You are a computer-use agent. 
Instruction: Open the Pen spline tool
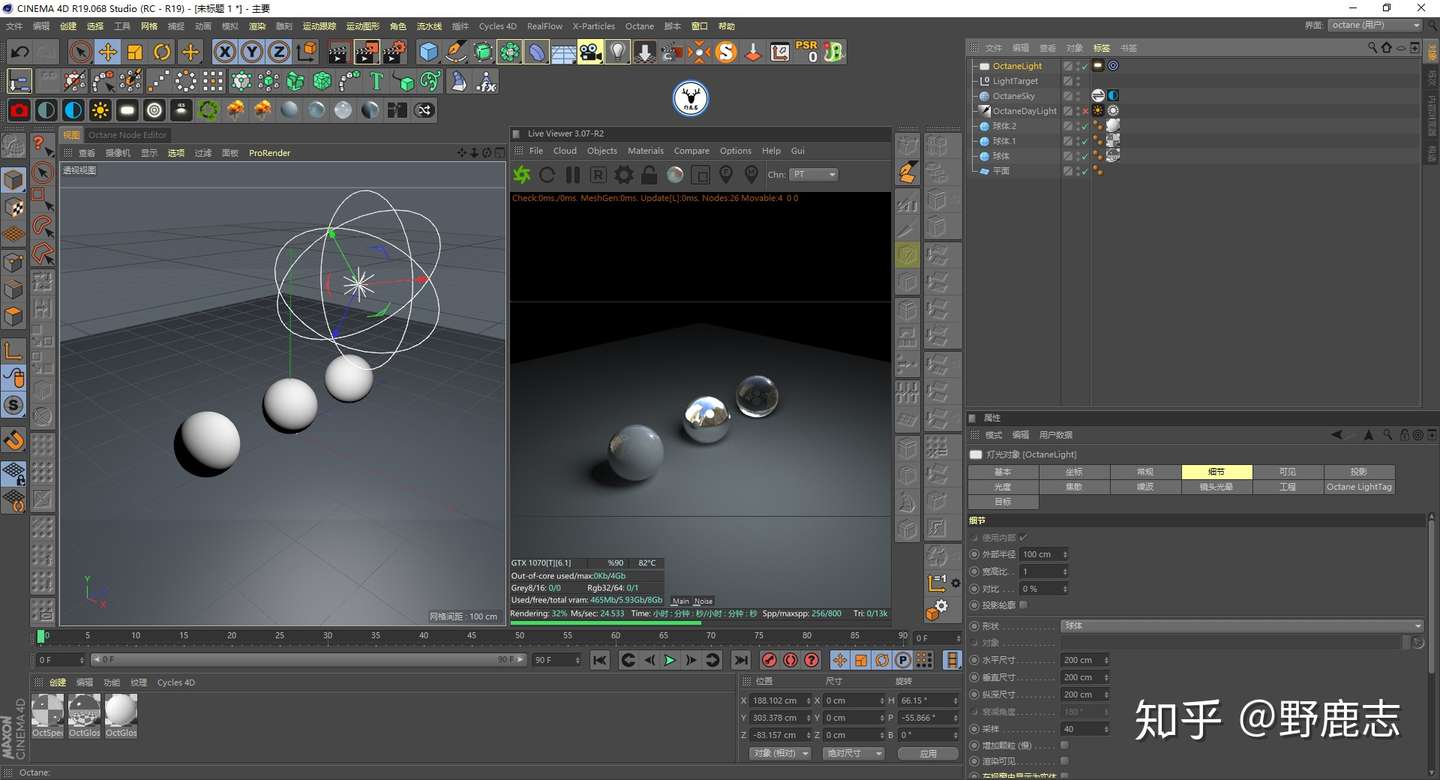pos(456,52)
